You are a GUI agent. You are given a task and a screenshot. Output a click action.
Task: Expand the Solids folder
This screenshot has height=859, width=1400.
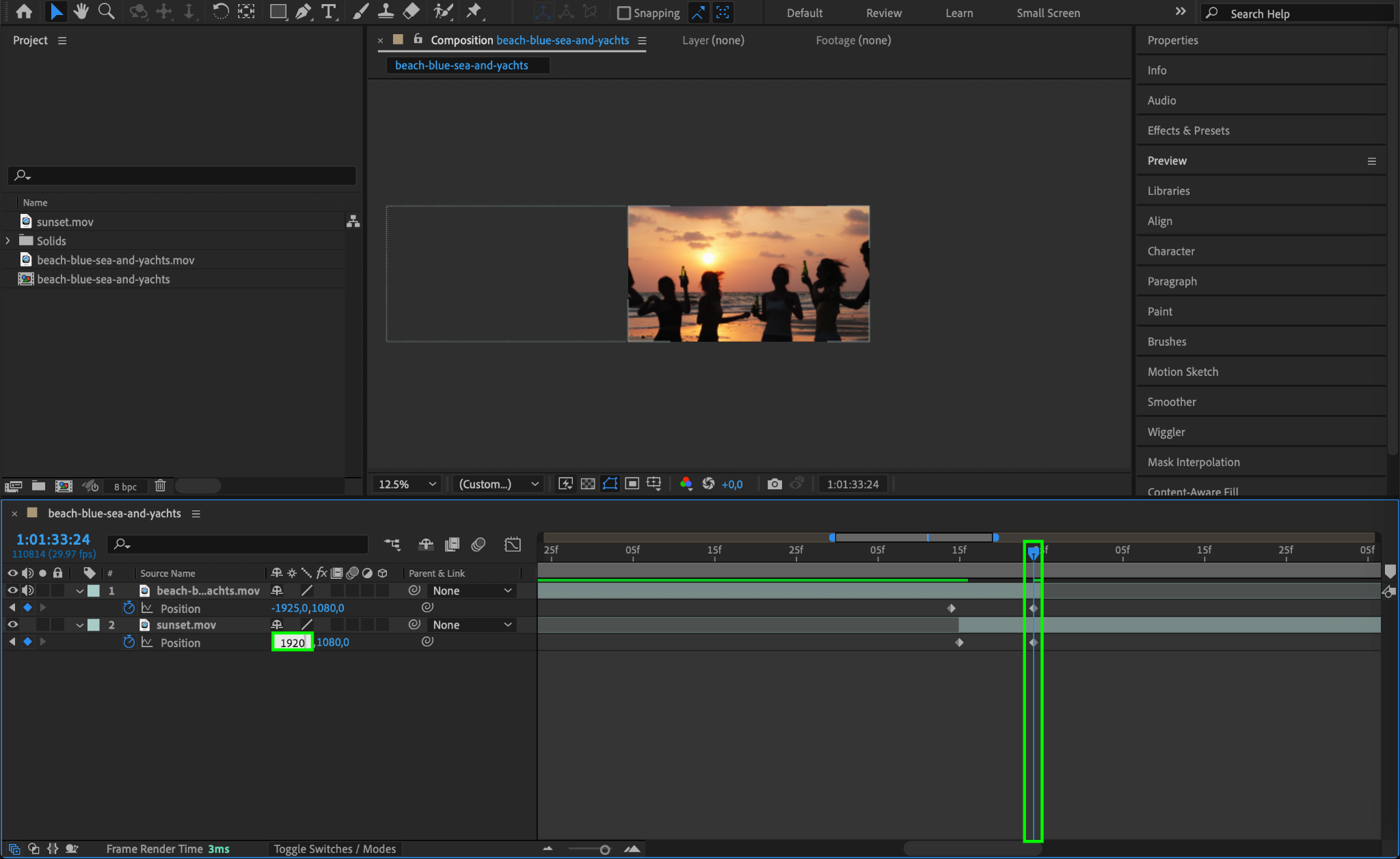point(8,241)
